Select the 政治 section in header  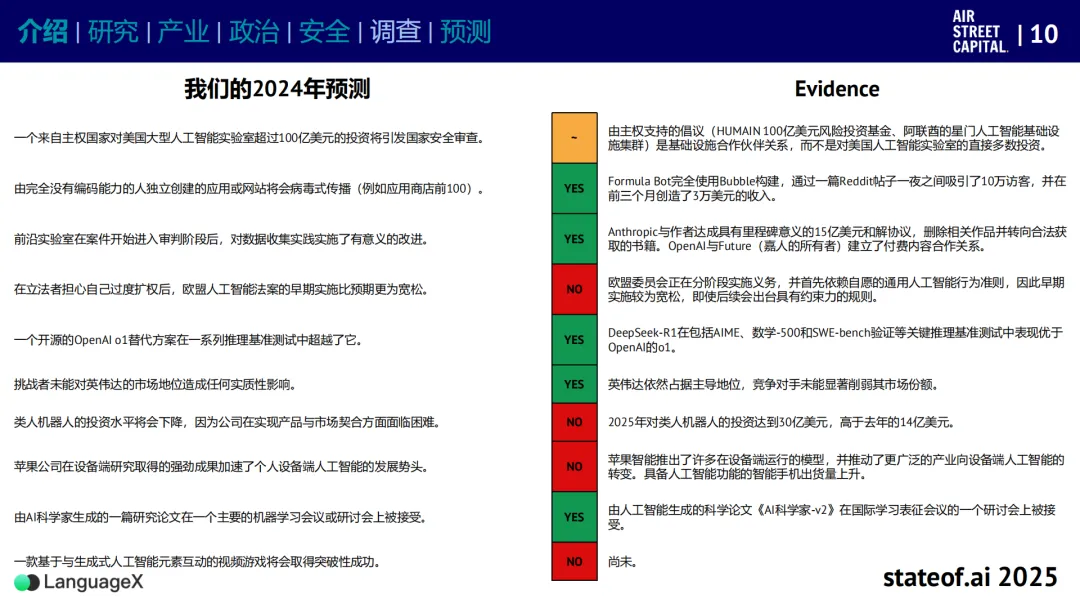[253, 32]
